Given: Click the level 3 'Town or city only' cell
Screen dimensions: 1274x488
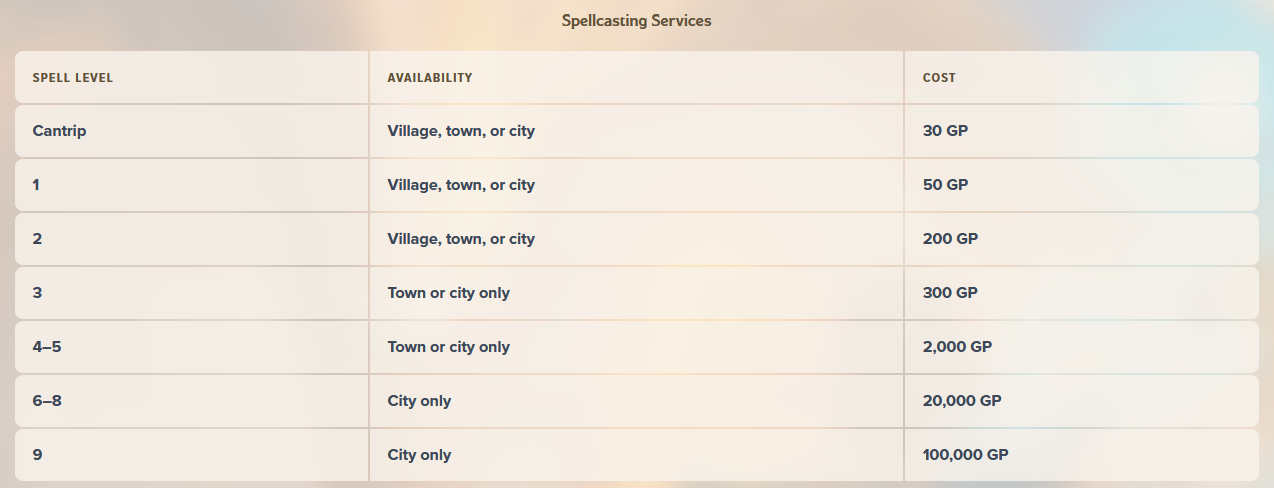Looking at the screenshot, I should point(636,293).
